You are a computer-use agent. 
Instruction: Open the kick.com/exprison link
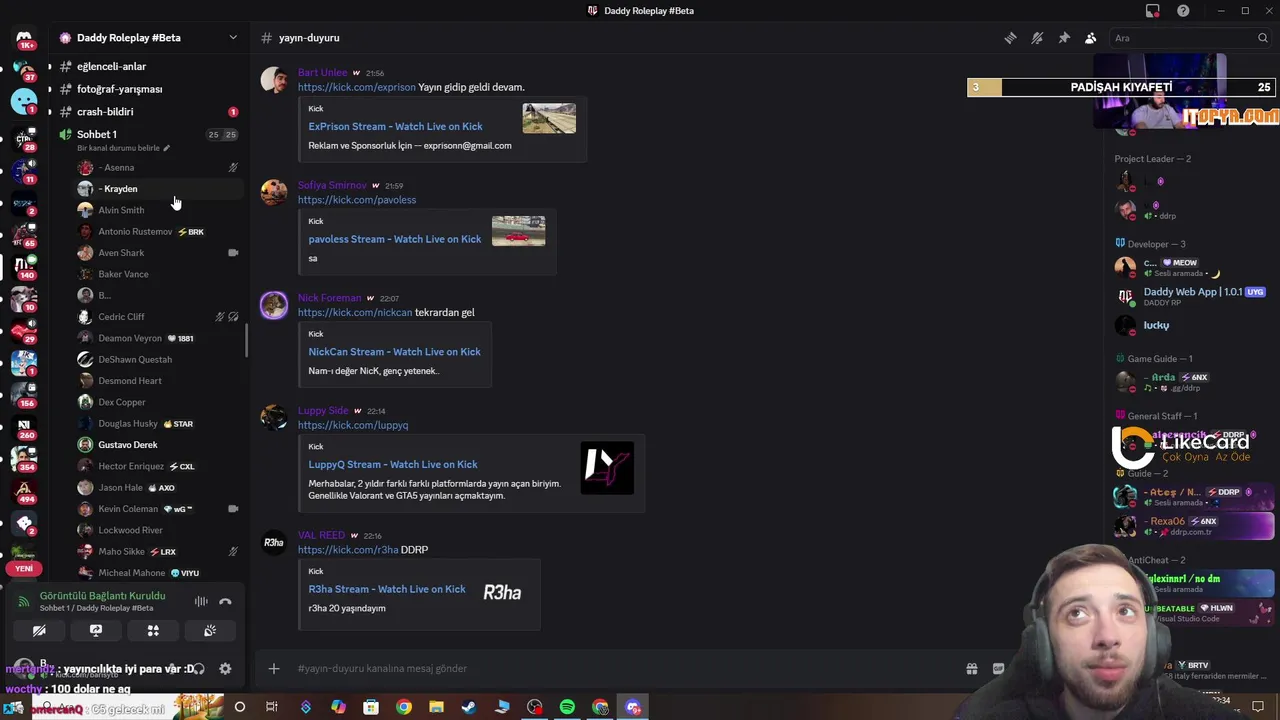click(356, 87)
